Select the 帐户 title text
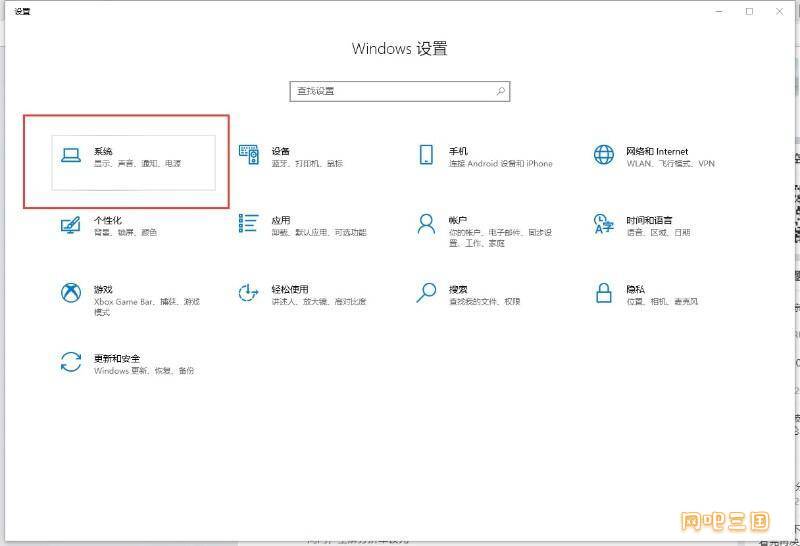This screenshot has height=546, width=800. click(x=458, y=220)
